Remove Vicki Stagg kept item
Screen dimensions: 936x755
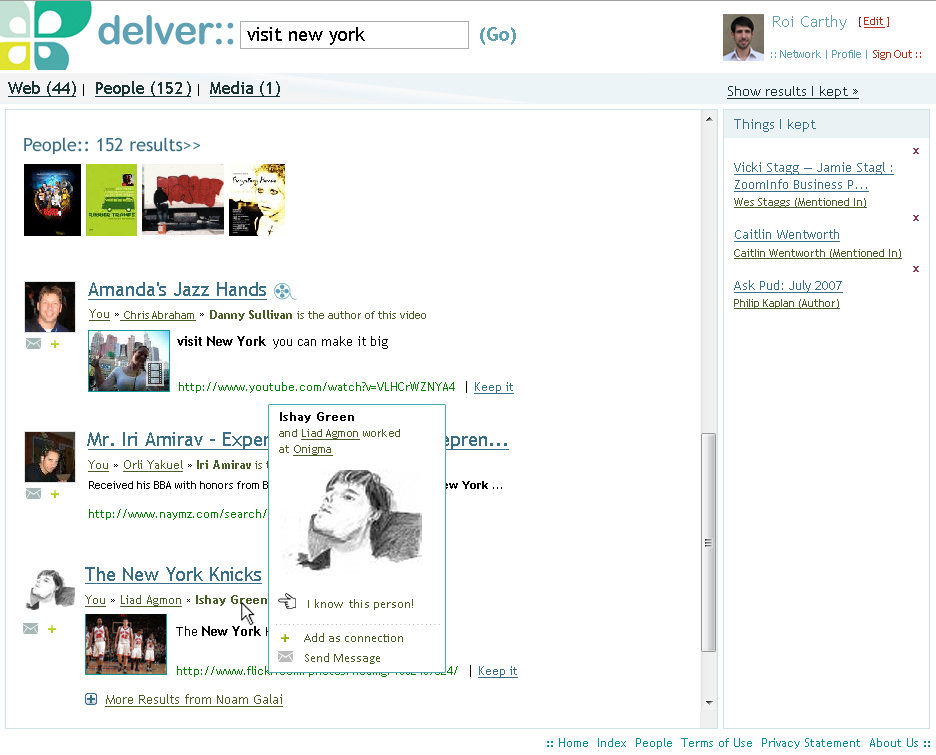pyautogui.click(x=916, y=151)
